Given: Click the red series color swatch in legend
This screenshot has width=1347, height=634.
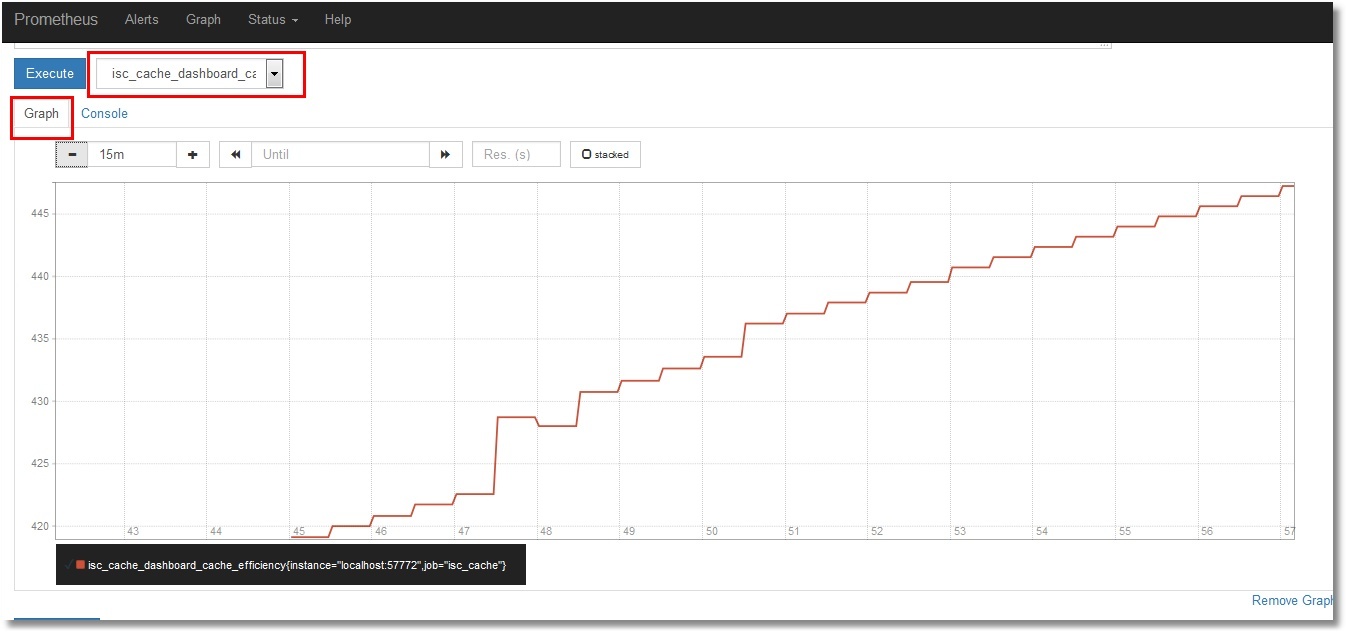Looking at the screenshot, I should (x=80, y=566).
